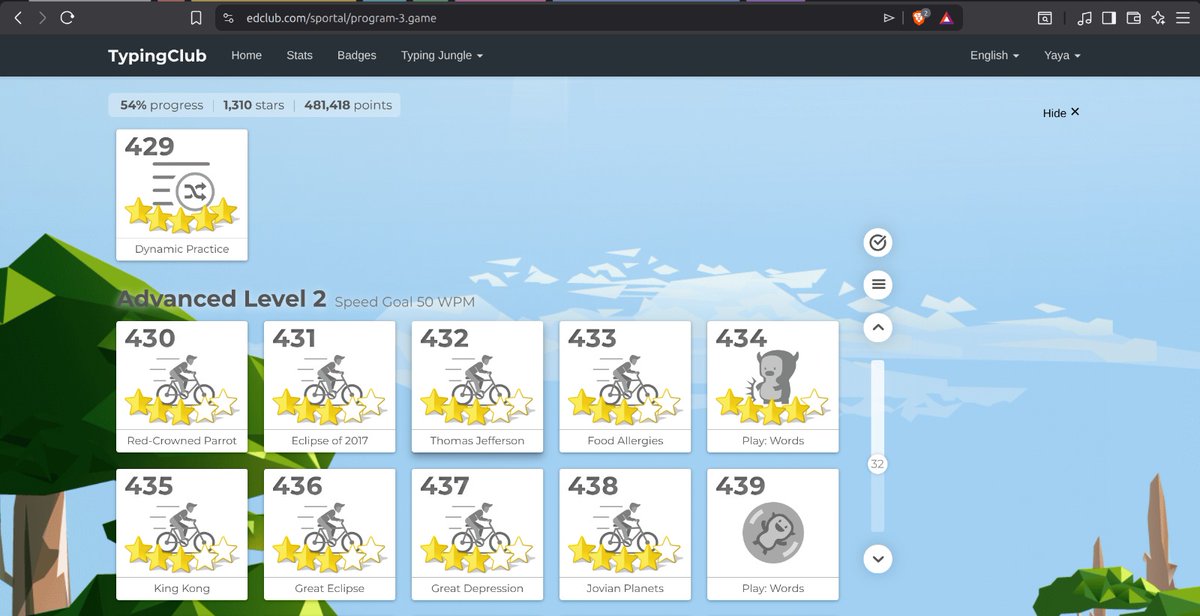Image resolution: width=1200 pixels, height=616 pixels.
Task: Click the 54% progress indicator
Action: point(161,105)
